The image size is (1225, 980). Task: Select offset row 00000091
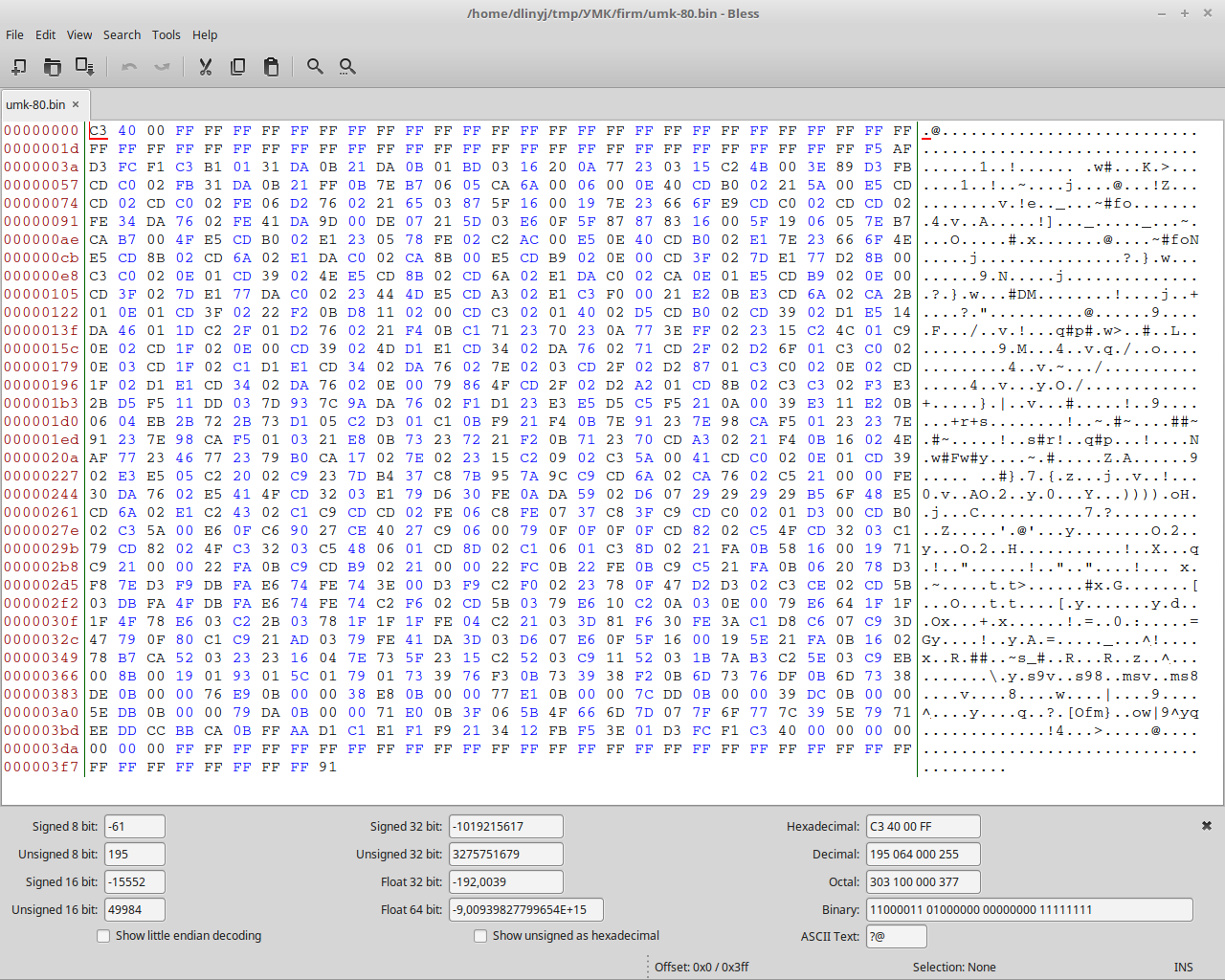click(x=42, y=222)
